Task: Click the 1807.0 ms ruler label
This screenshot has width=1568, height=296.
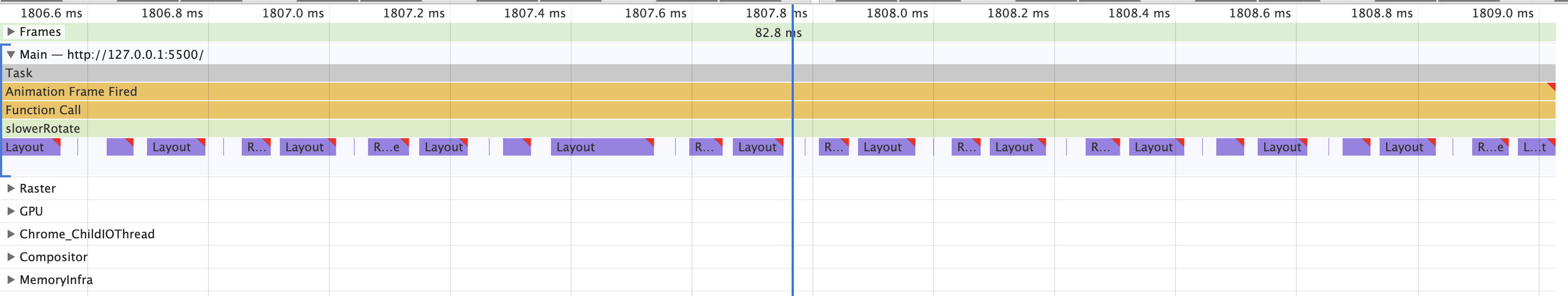Action: [x=293, y=14]
